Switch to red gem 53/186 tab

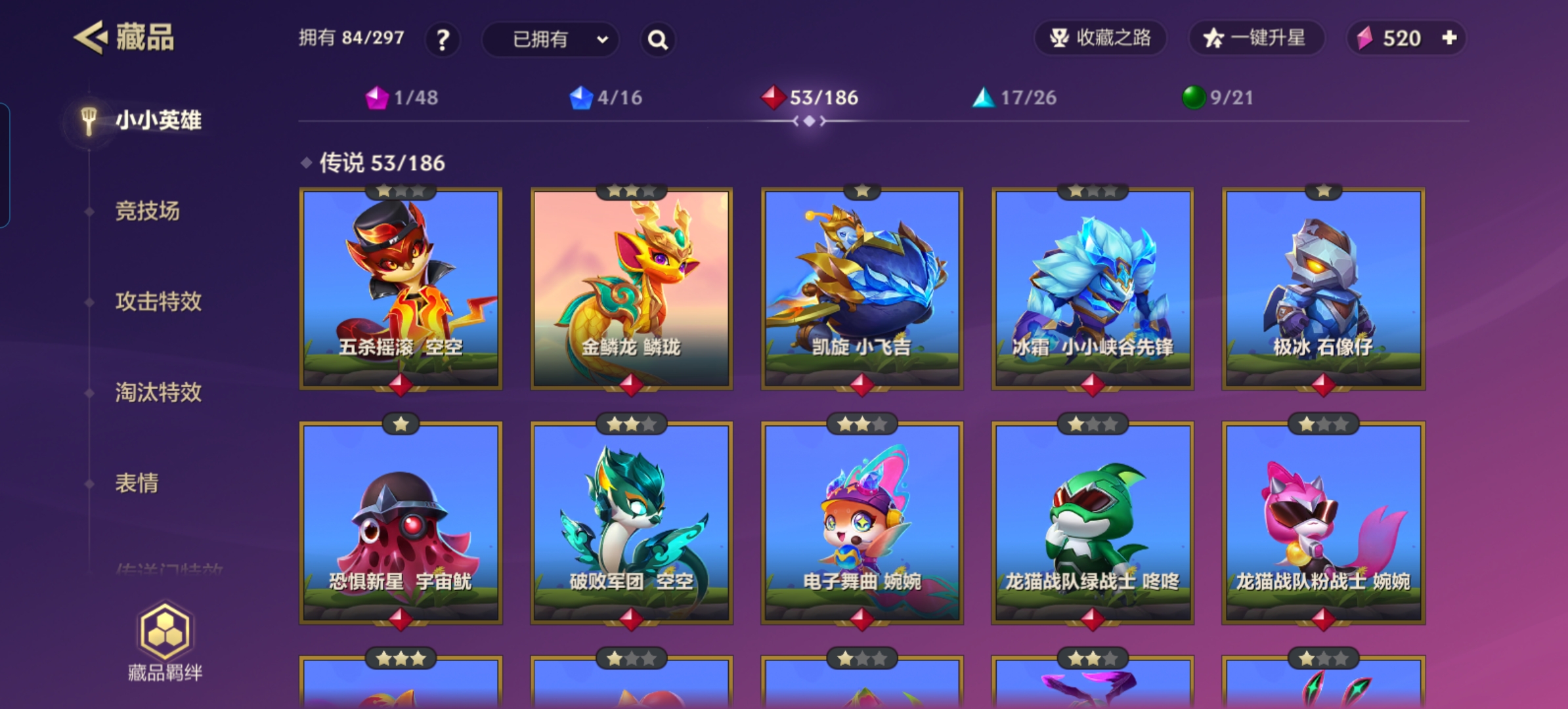tap(810, 98)
